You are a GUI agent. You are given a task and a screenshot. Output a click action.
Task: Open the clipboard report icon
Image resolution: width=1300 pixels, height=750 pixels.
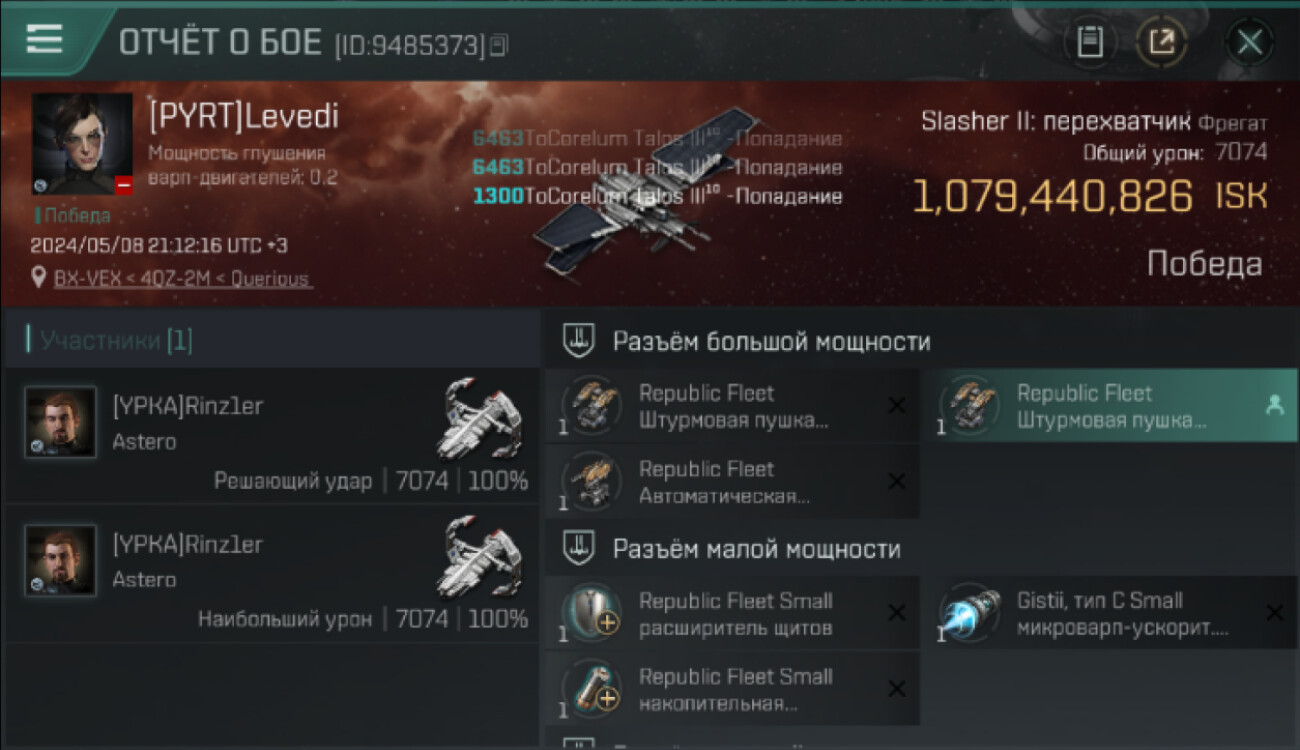1089,42
